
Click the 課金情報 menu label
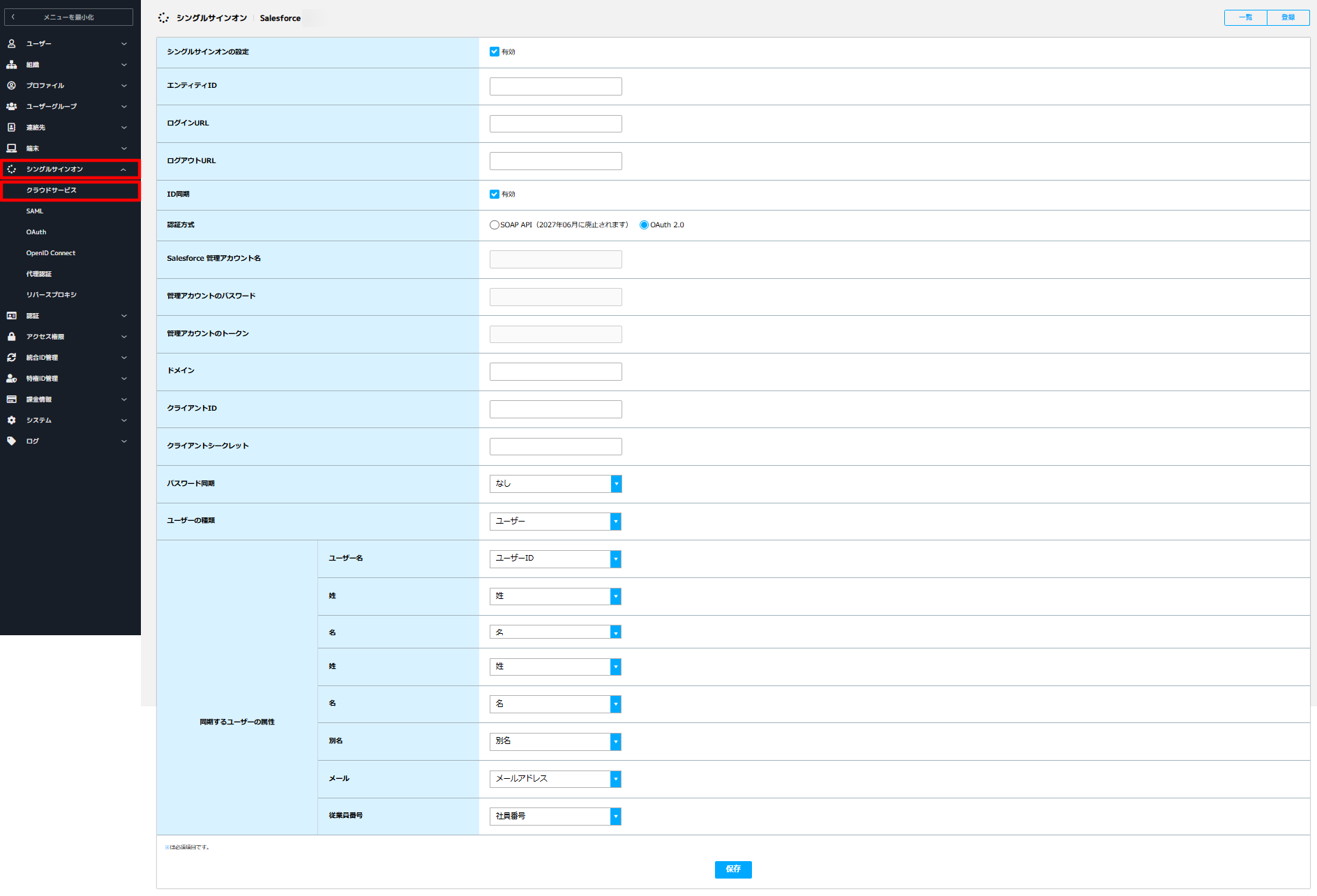coord(39,400)
